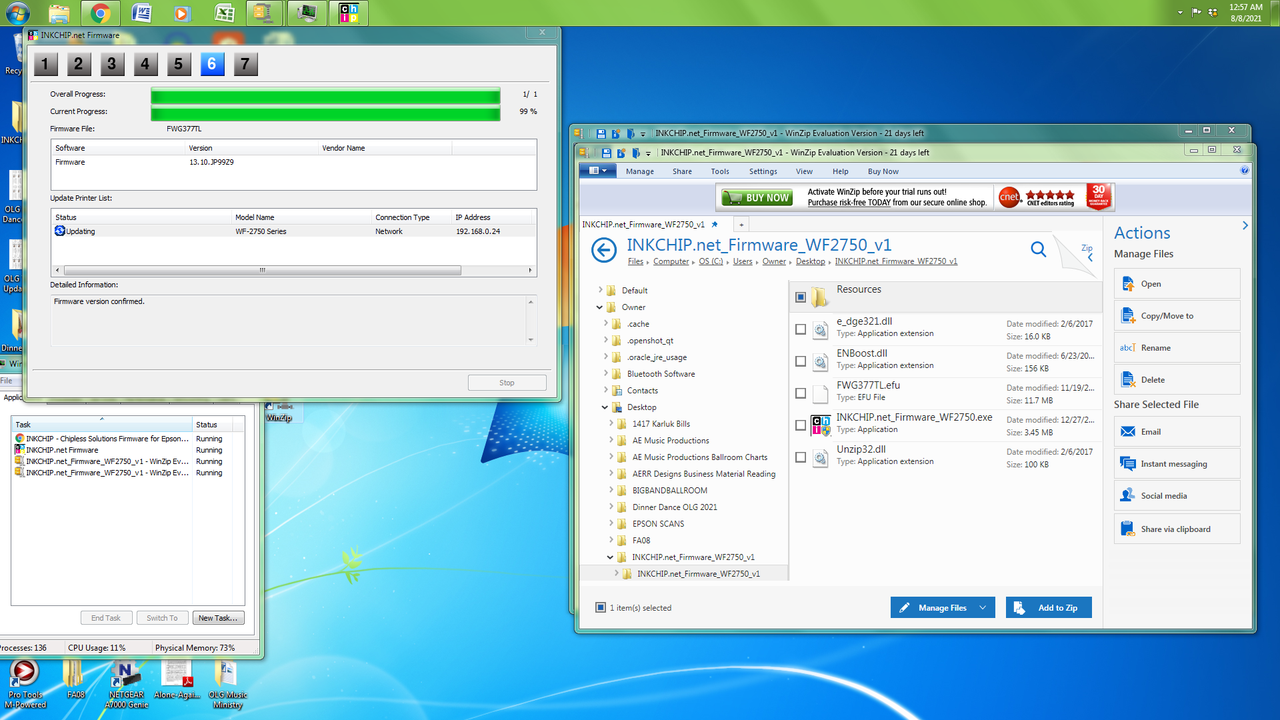Check the FWG377TL.efu file checkbox
The height and width of the screenshot is (720, 1280).
click(x=801, y=393)
